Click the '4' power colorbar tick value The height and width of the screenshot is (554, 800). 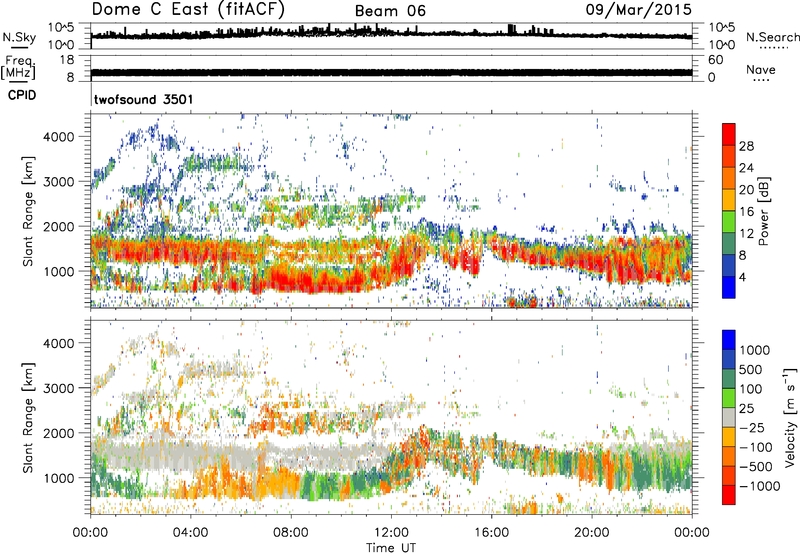[x=742, y=277]
